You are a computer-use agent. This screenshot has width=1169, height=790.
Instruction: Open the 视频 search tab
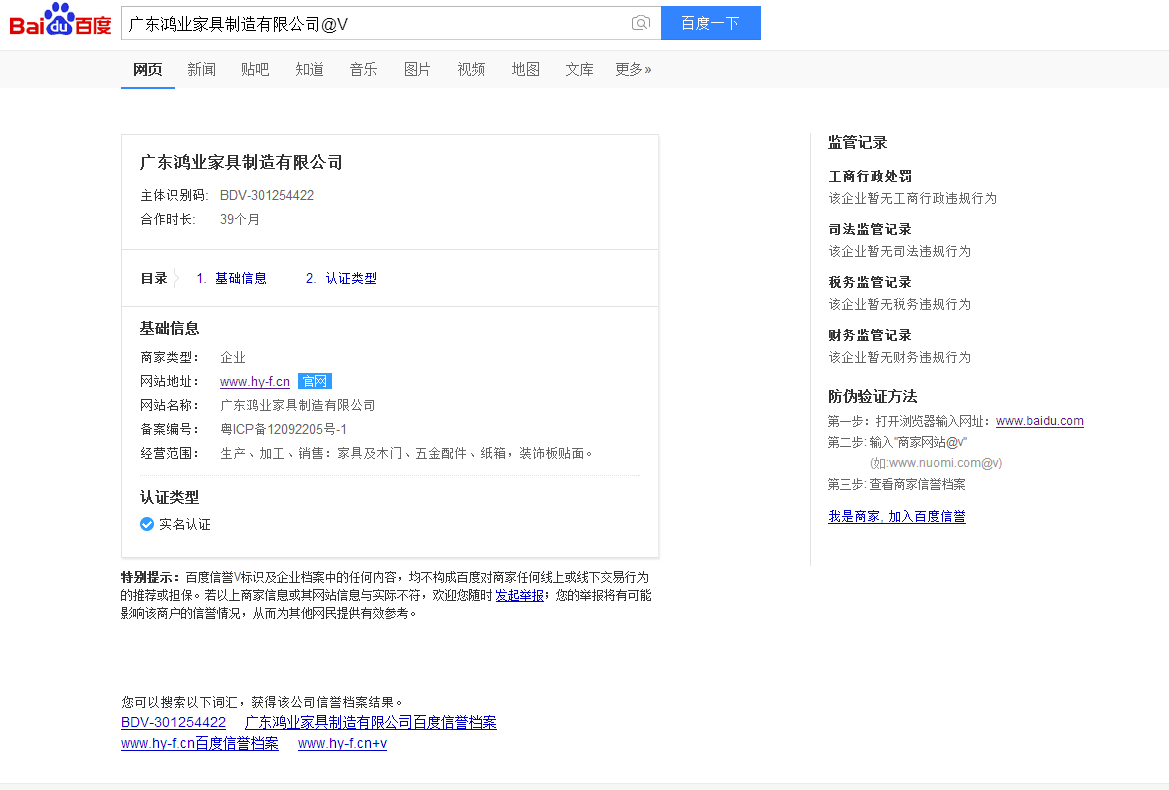pos(471,69)
